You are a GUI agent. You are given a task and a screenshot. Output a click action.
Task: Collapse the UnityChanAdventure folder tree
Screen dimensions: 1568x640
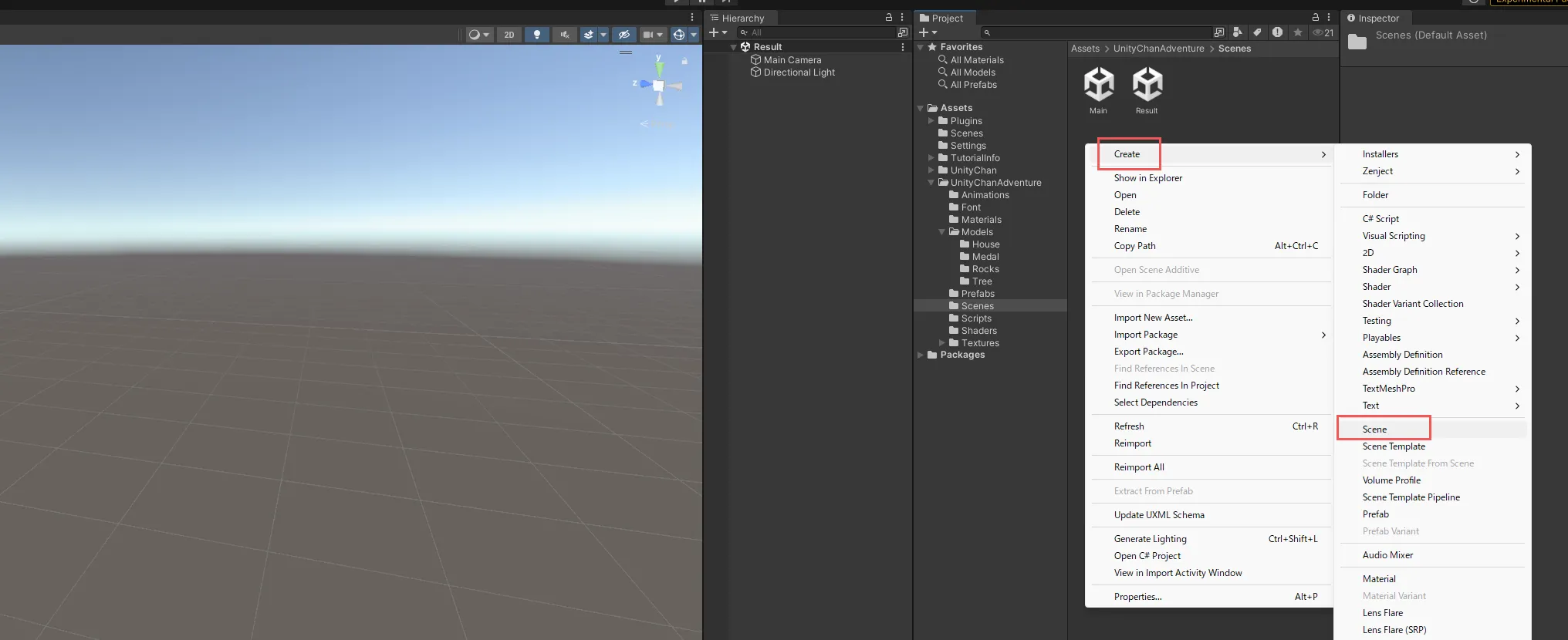pos(931,183)
